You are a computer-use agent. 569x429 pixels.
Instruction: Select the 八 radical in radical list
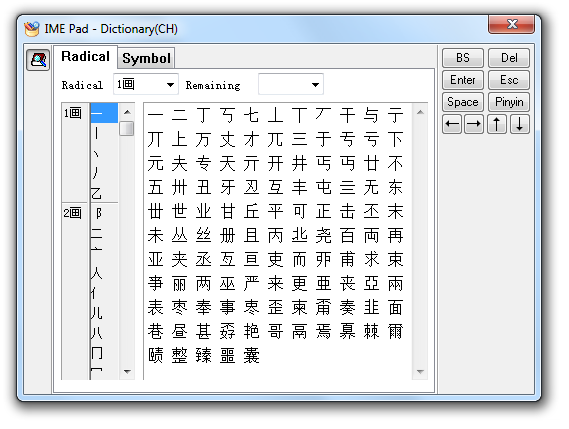tap(97, 332)
